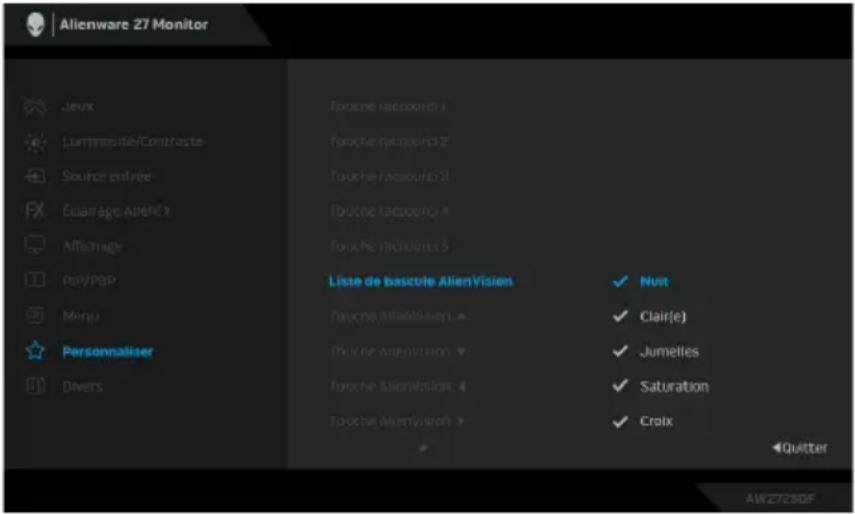
Task: Toggle the Nuit checkmark
Action: coord(620,281)
